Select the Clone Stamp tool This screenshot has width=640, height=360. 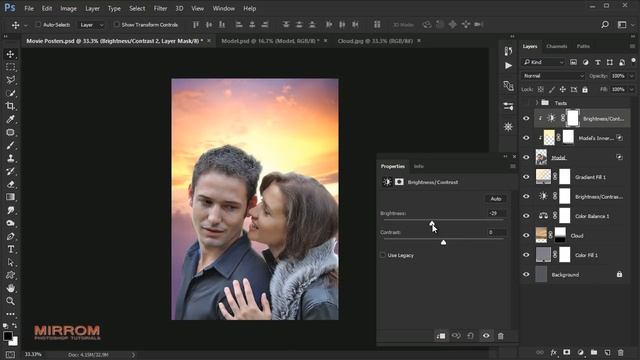click(11, 158)
